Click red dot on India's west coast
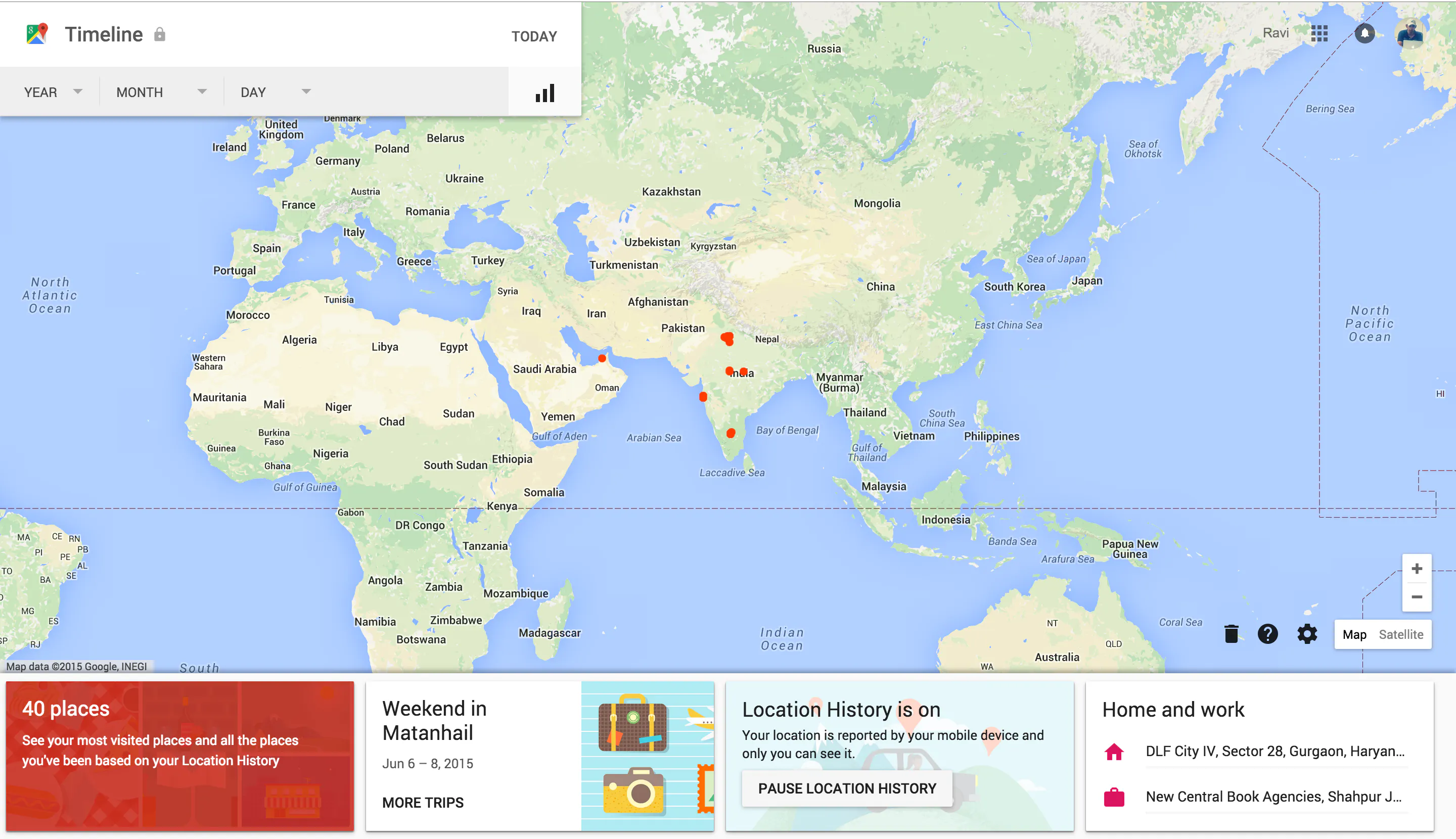The width and height of the screenshot is (1456, 839). (x=703, y=396)
